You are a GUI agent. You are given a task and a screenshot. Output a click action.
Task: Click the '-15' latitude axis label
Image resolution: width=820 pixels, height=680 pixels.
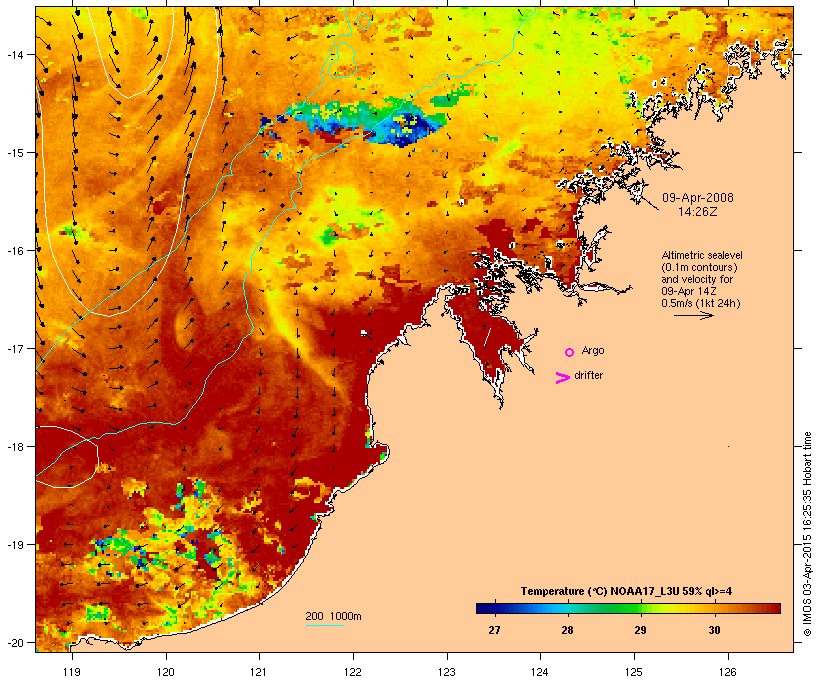coord(14,153)
